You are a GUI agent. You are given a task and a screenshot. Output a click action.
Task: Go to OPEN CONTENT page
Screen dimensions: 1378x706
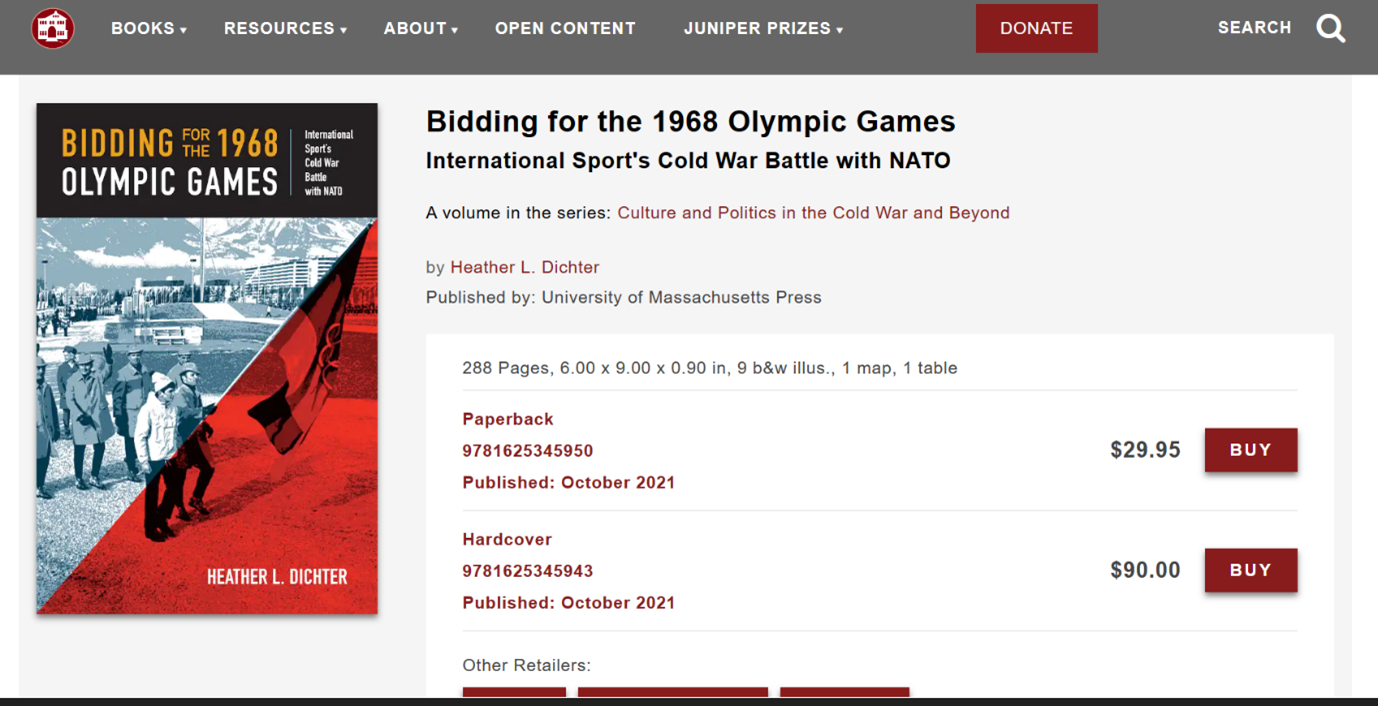[x=565, y=28]
